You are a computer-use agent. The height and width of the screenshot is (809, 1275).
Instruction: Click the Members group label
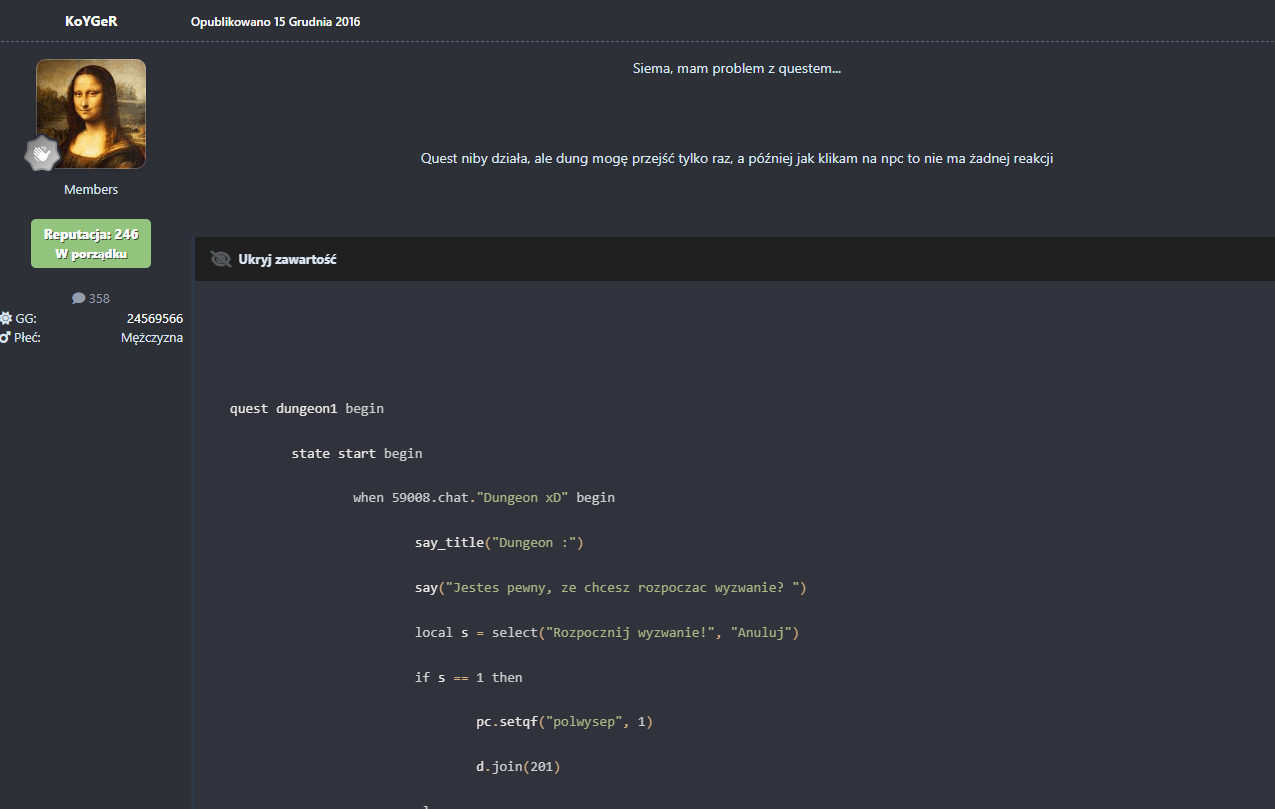(91, 189)
